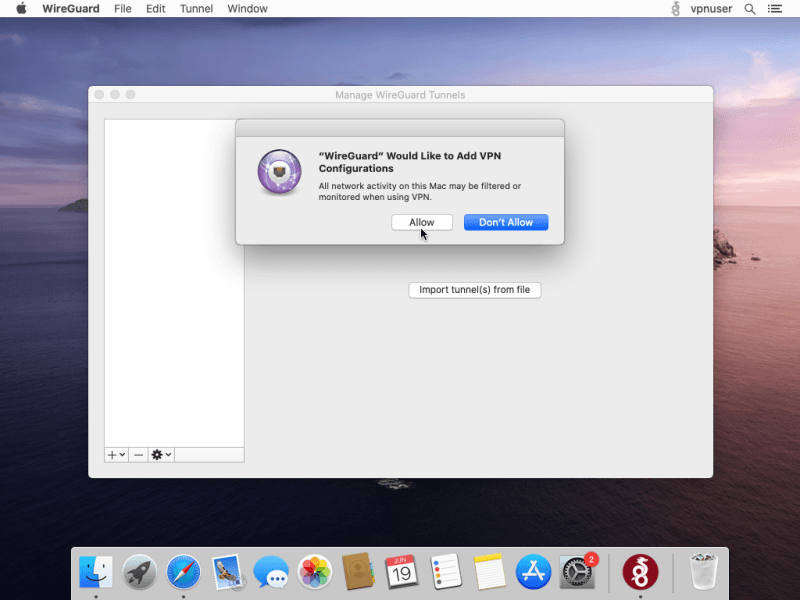Open Contacts book in the Dock

pyautogui.click(x=358, y=572)
